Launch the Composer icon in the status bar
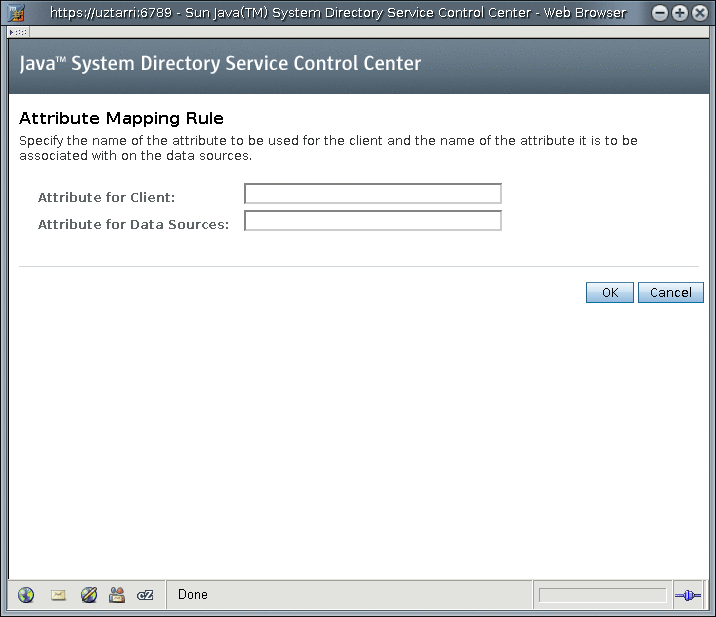716x617 pixels. click(x=89, y=595)
